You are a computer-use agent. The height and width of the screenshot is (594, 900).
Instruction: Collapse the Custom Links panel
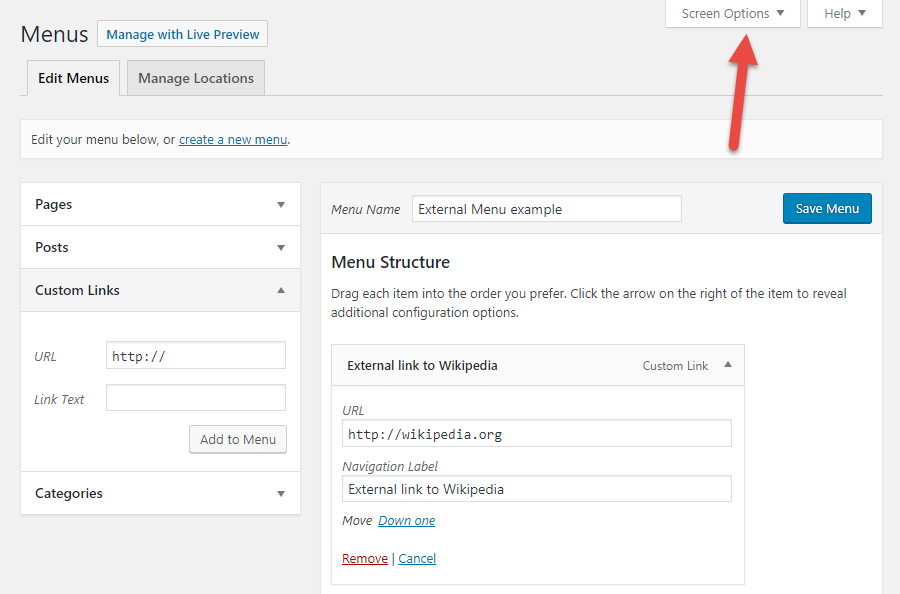point(160,290)
